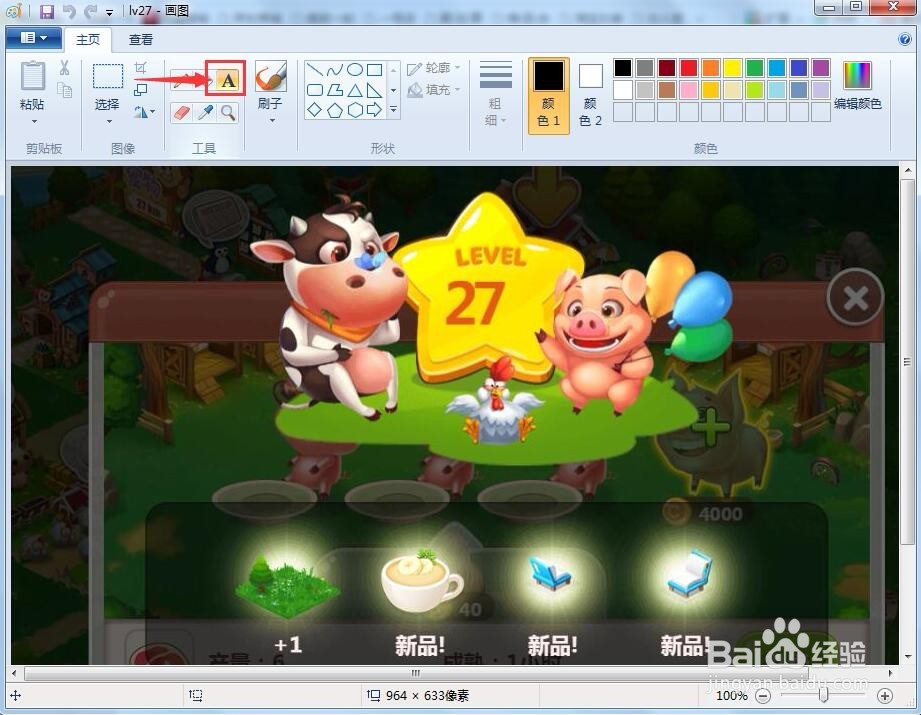Choose the Diamond shape

click(x=315, y=110)
